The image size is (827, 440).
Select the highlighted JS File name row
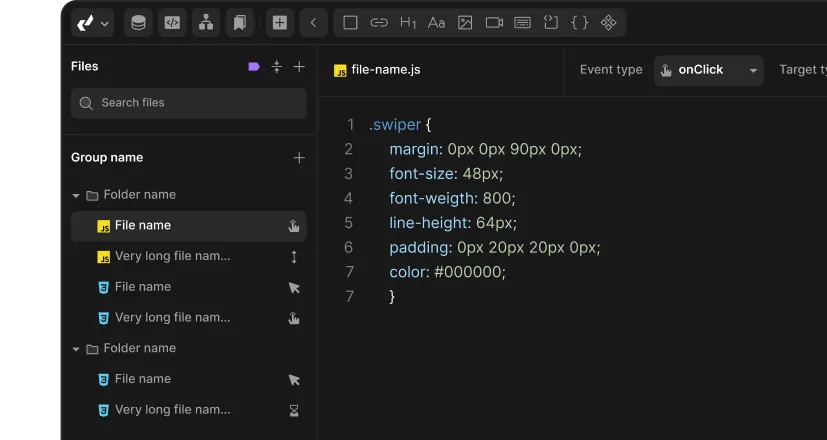(188, 226)
